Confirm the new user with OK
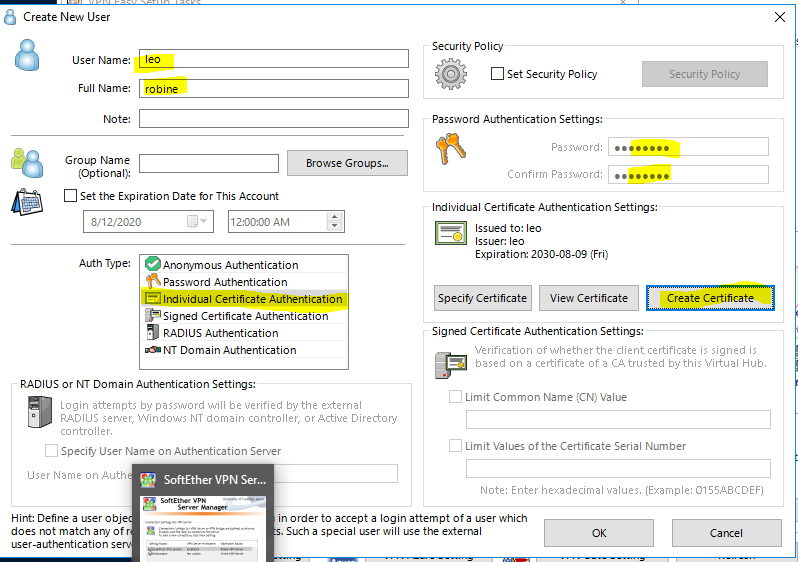This screenshot has height=562, width=798. (599, 533)
